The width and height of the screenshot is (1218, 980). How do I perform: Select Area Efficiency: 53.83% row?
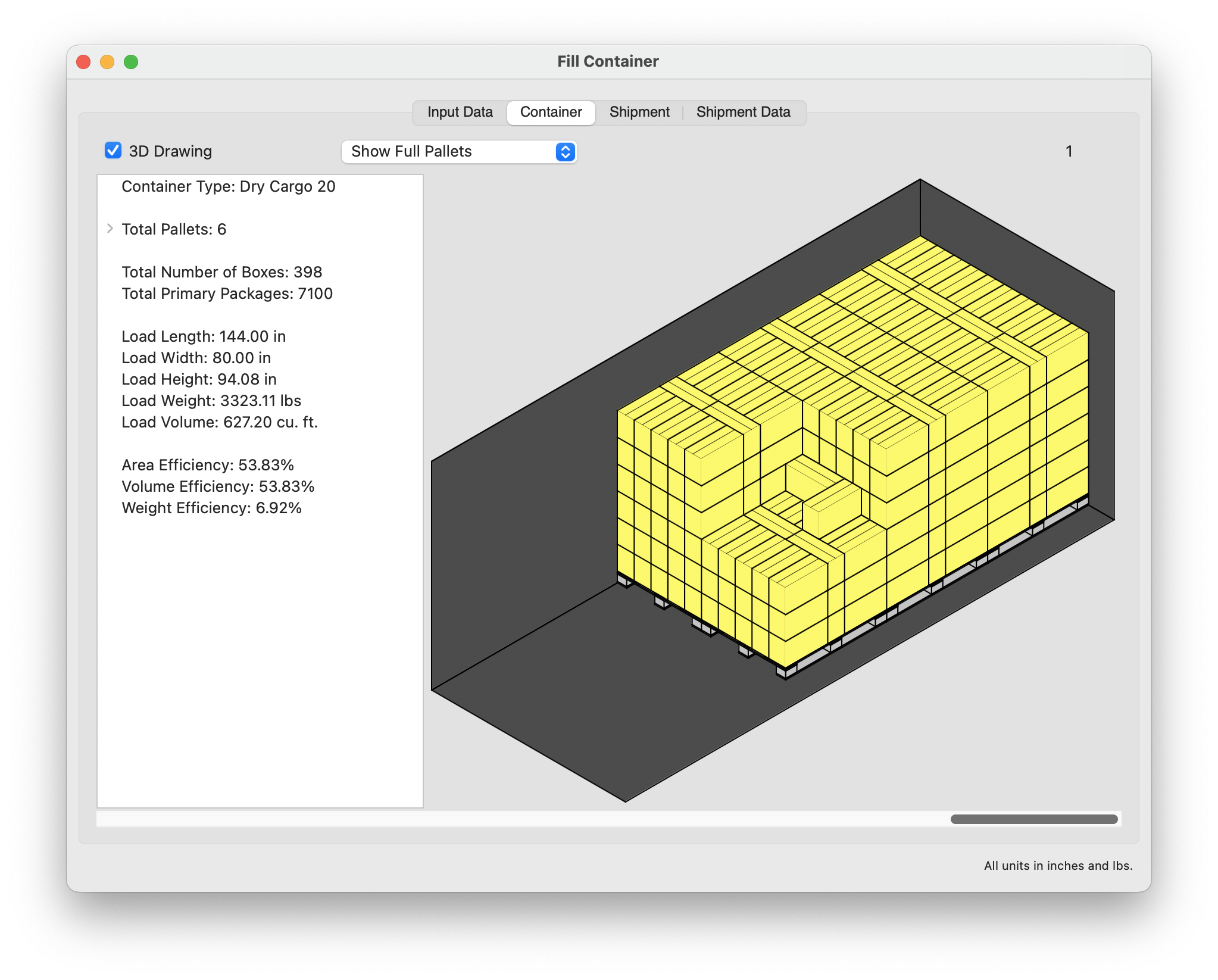click(x=260, y=465)
